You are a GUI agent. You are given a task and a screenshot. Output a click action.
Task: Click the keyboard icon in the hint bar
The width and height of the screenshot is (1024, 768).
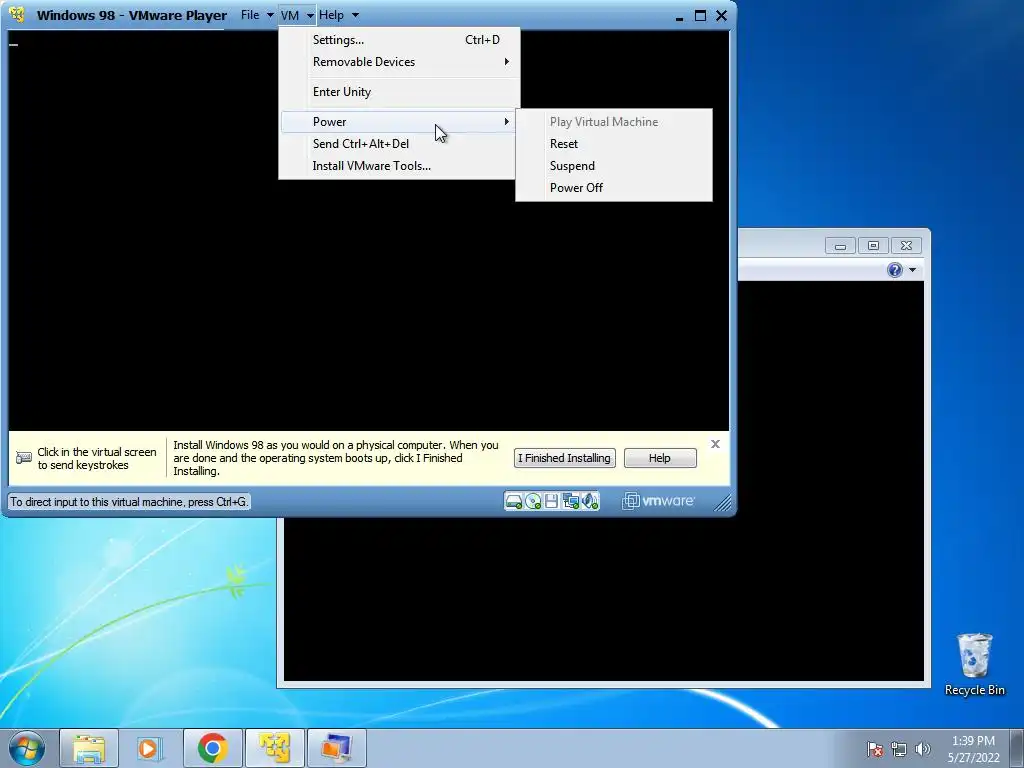point(24,458)
